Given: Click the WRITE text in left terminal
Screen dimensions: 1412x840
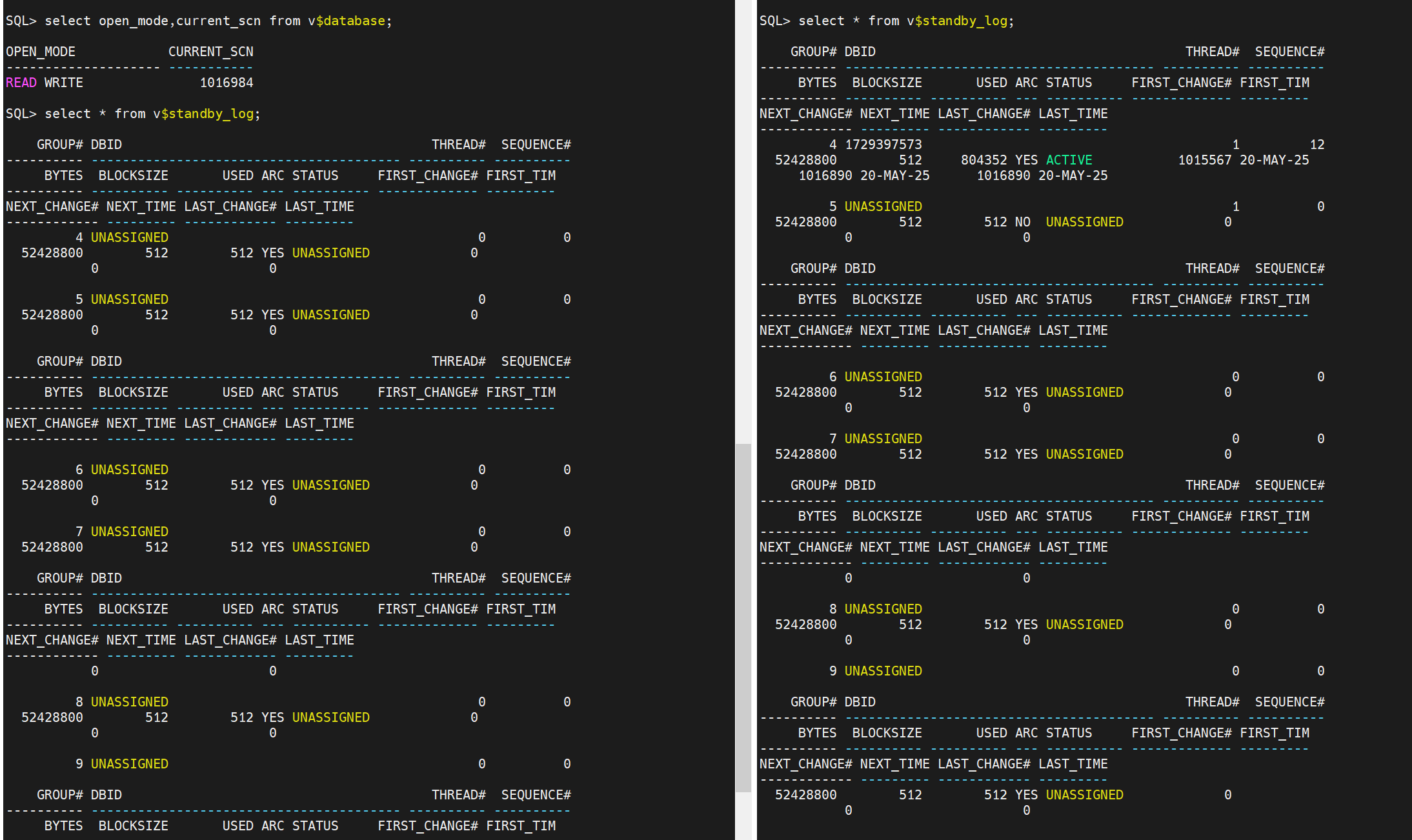Looking at the screenshot, I should (x=63, y=83).
